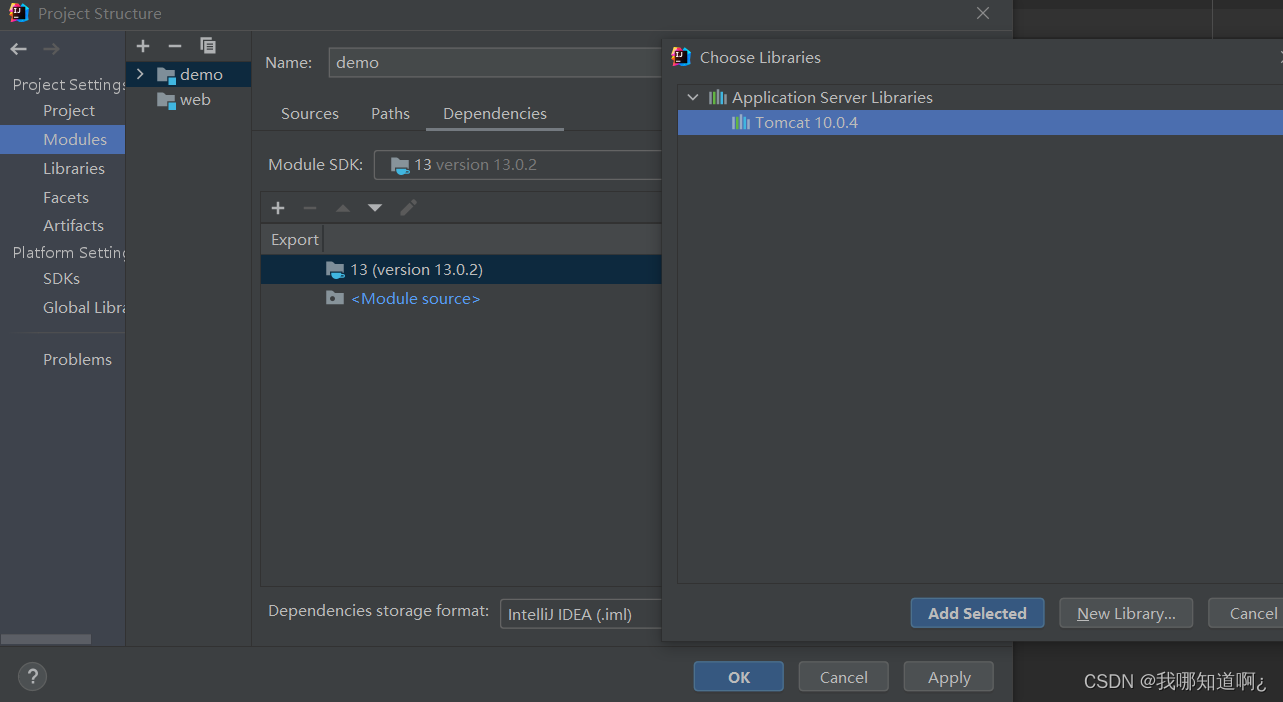Copy the selected module icon
1283x702 pixels.
pyautogui.click(x=208, y=46)
